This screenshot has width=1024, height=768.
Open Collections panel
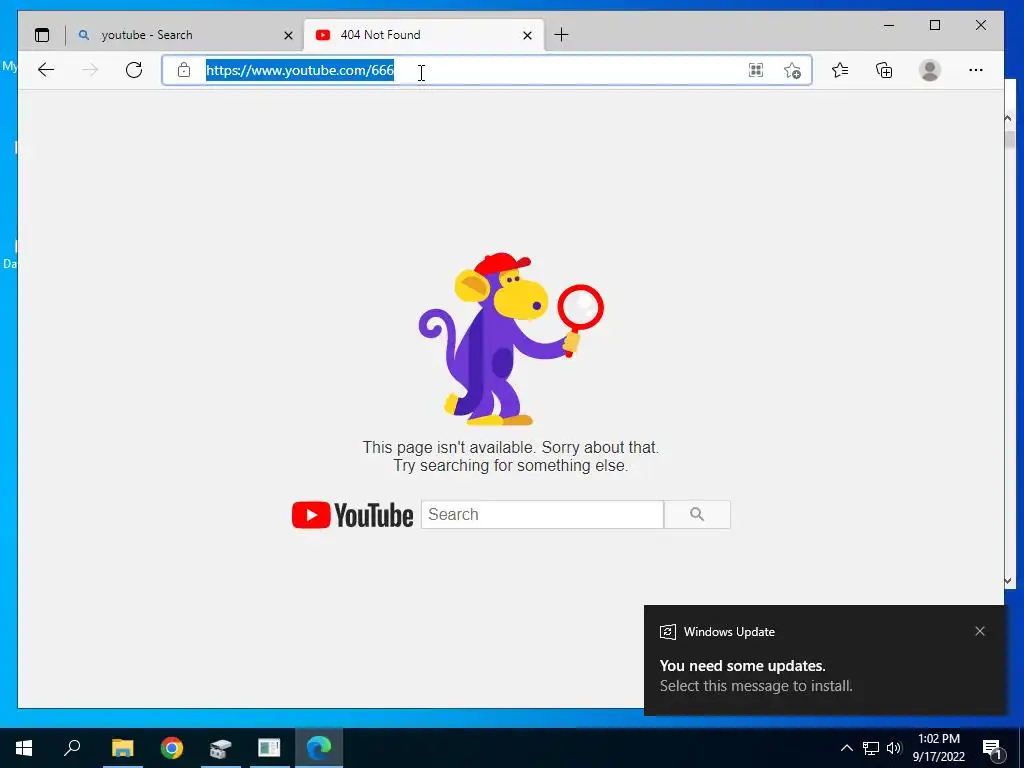tap(884, 70)
